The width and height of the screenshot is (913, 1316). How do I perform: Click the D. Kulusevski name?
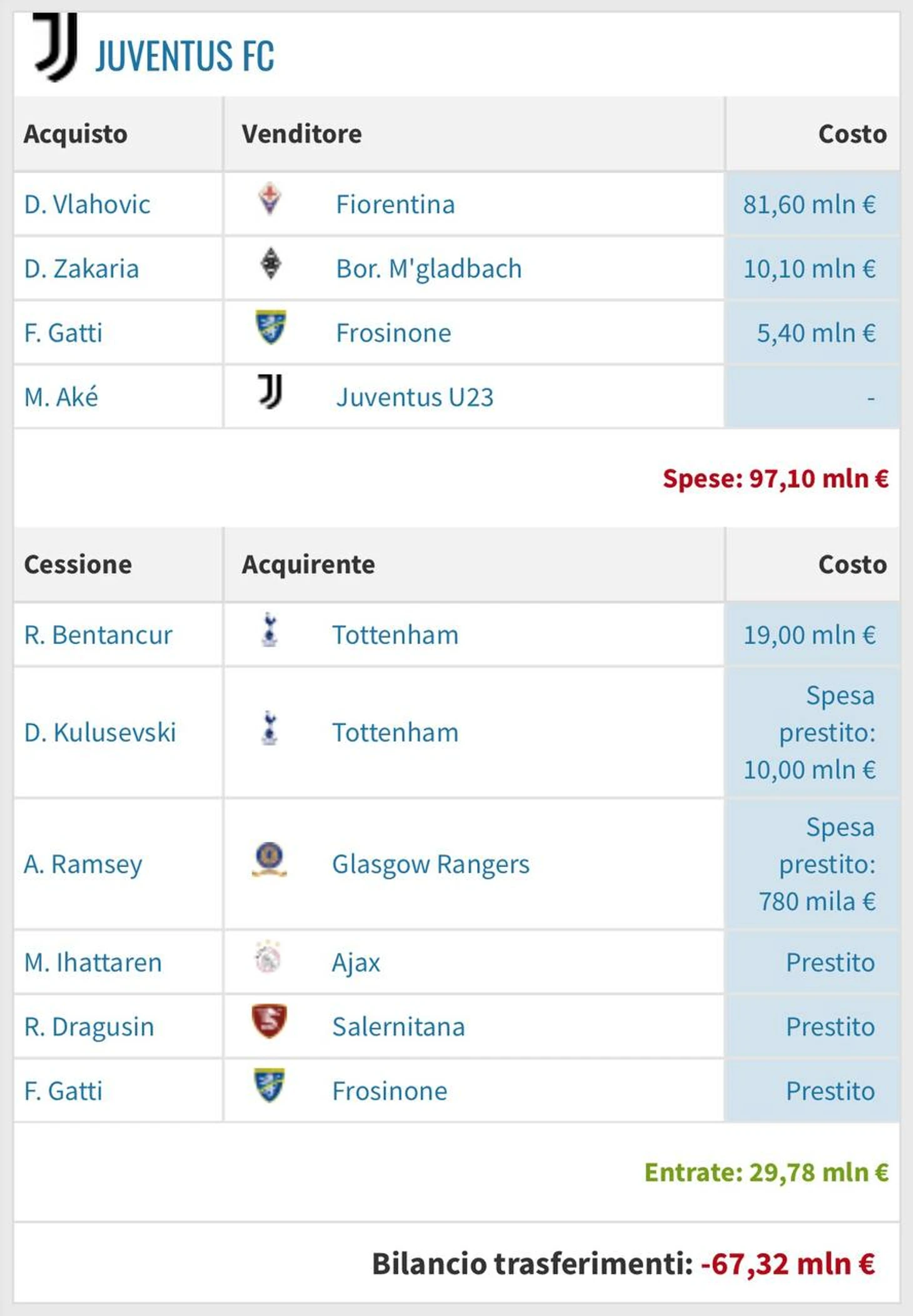pos(100,733)
